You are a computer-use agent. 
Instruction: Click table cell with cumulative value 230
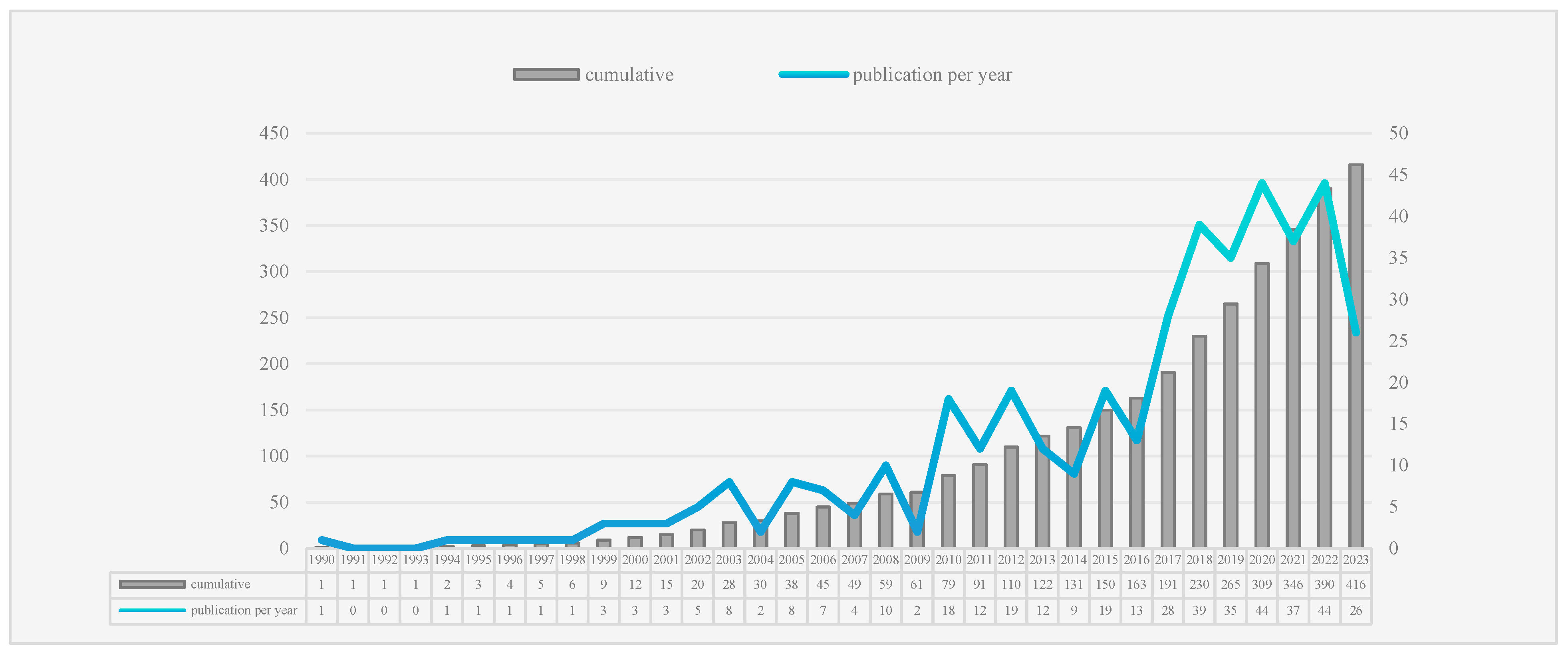1199,584
